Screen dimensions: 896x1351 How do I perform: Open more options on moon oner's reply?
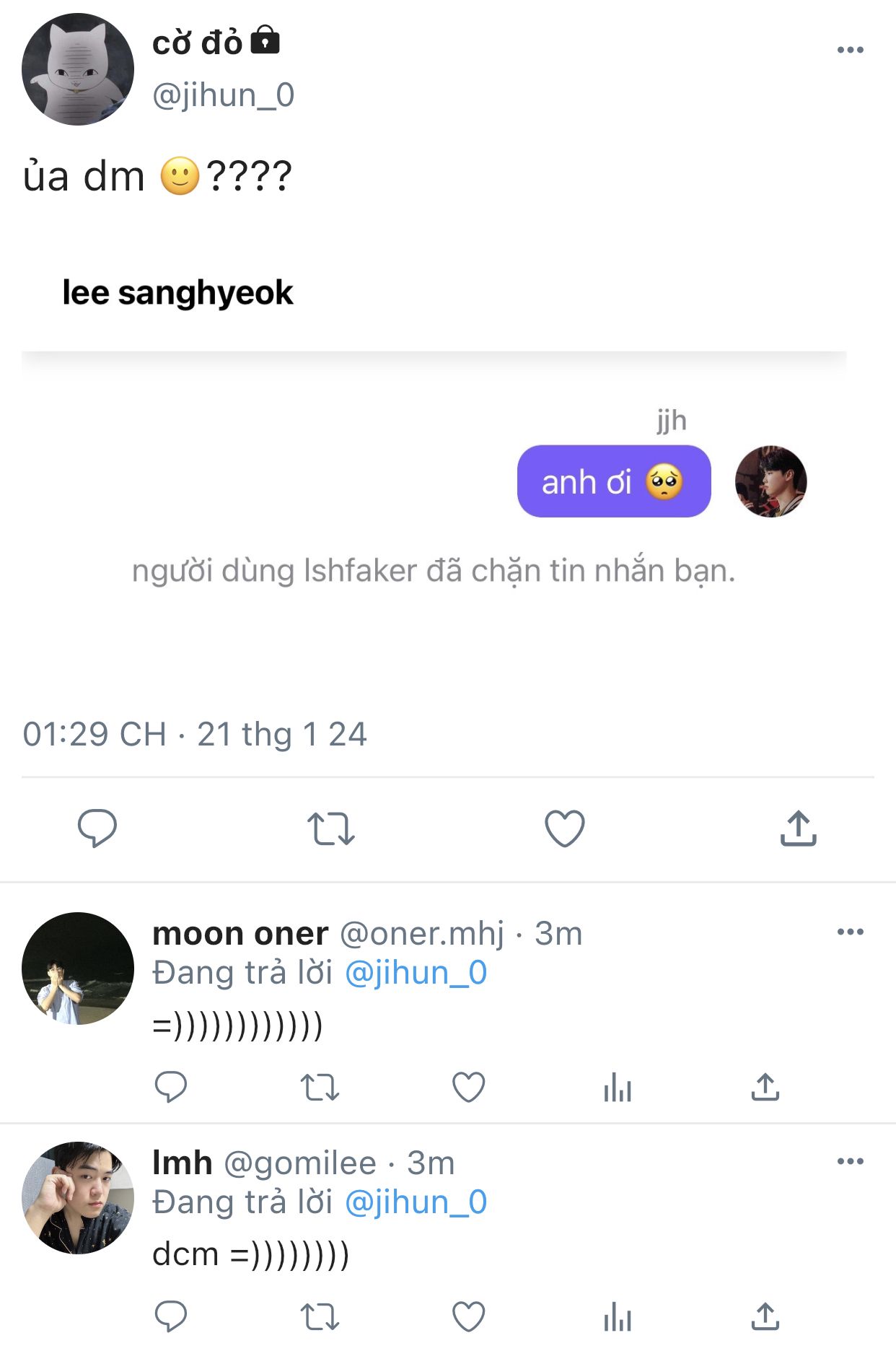[x=850, y=932]
